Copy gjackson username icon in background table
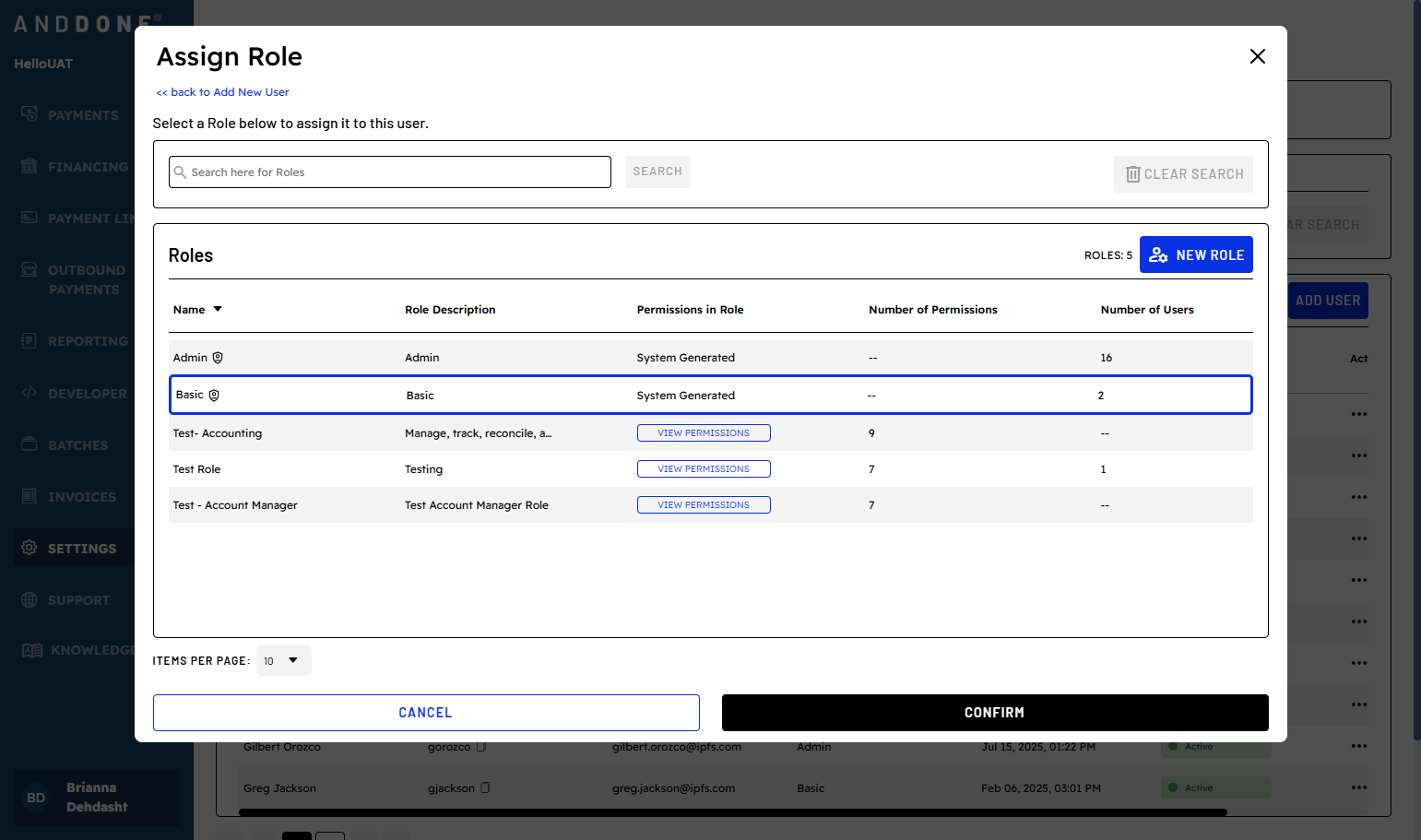 (x=486, y=788)
